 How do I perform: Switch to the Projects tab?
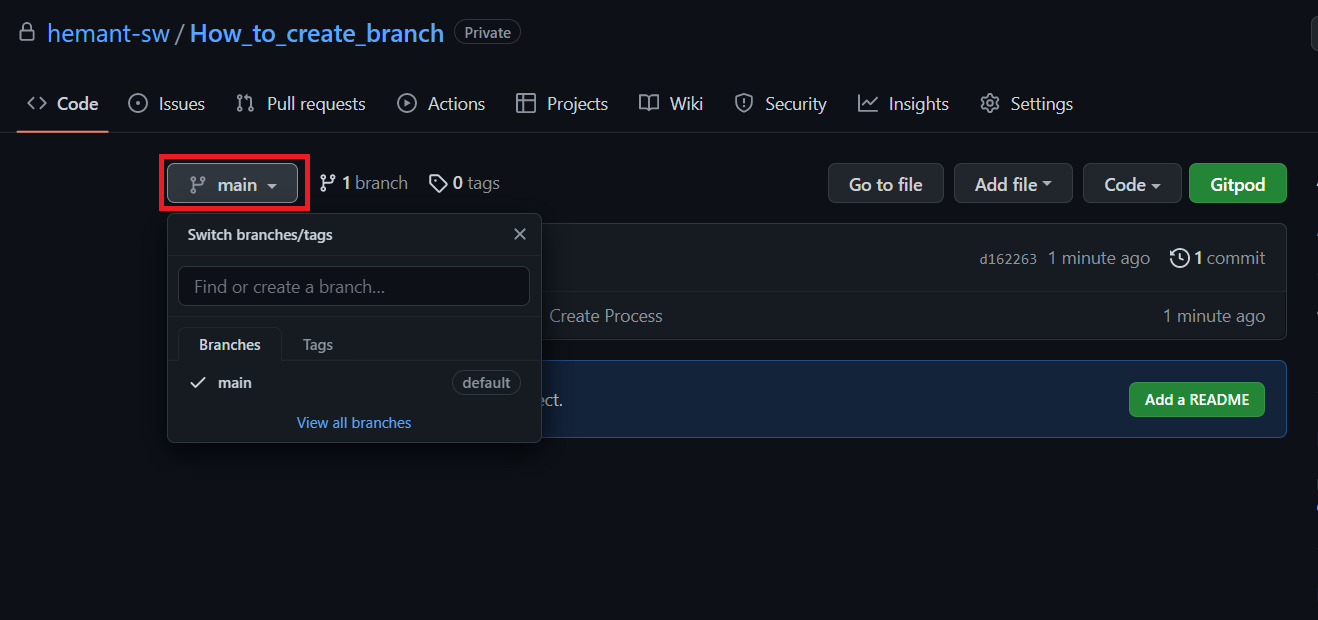562,104
